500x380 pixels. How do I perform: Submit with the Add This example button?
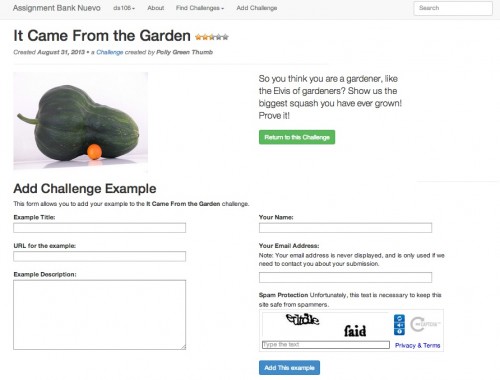[289, 368]
